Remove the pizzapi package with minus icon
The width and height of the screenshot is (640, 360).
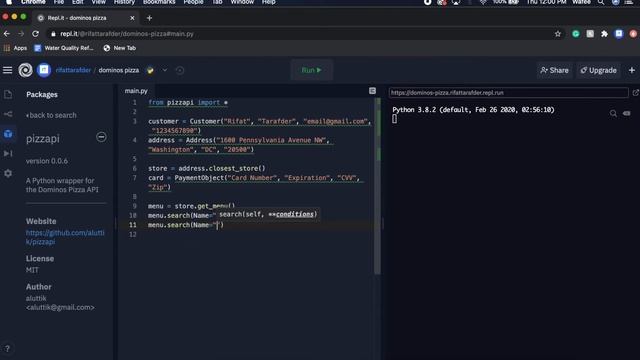(x=101, y=137)
